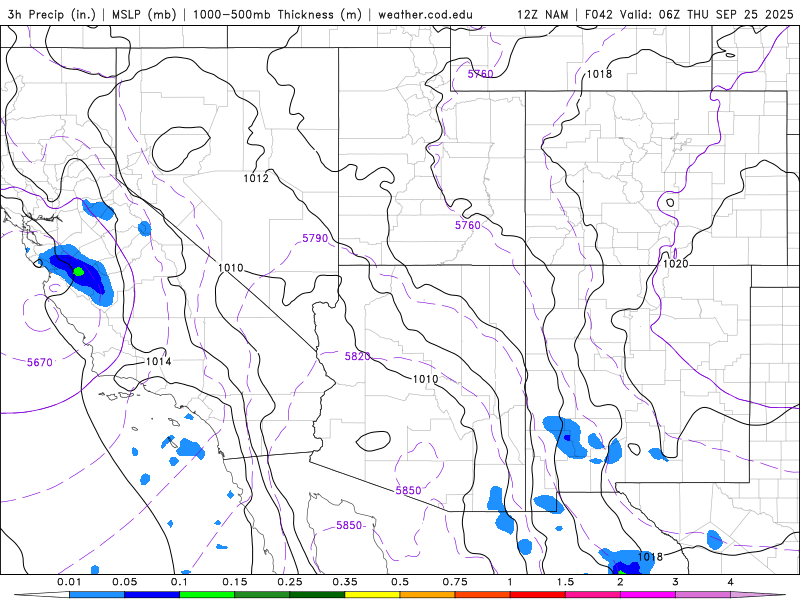Click the '4' legend value

point(731,582)
